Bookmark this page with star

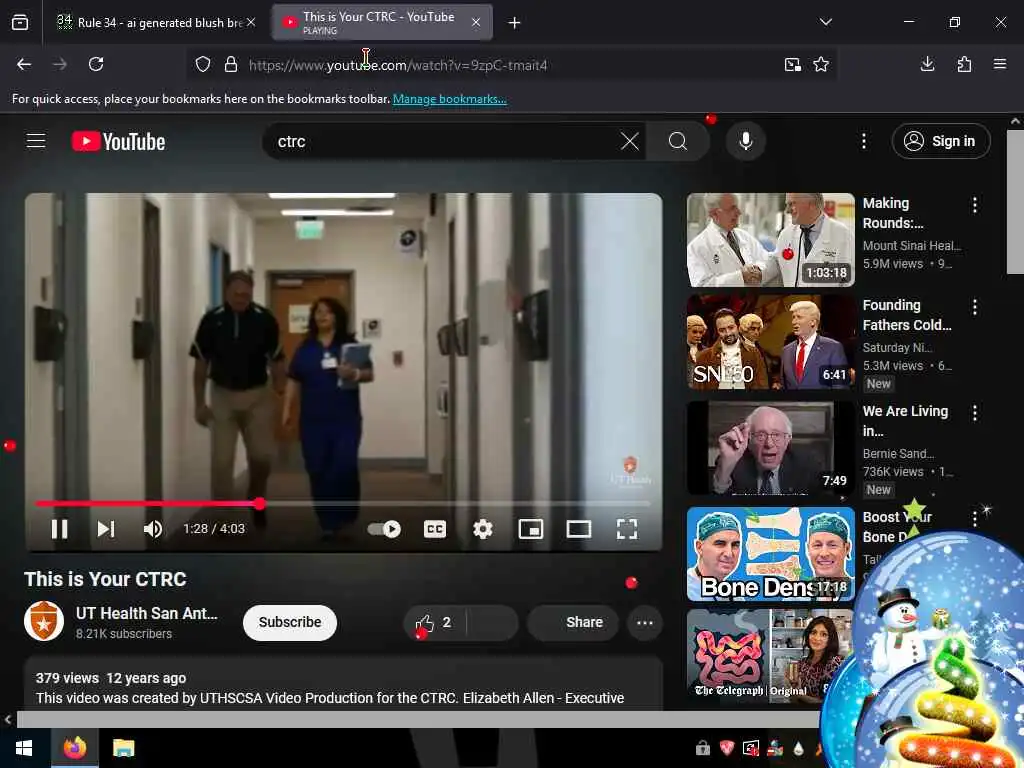pos(821,65)
